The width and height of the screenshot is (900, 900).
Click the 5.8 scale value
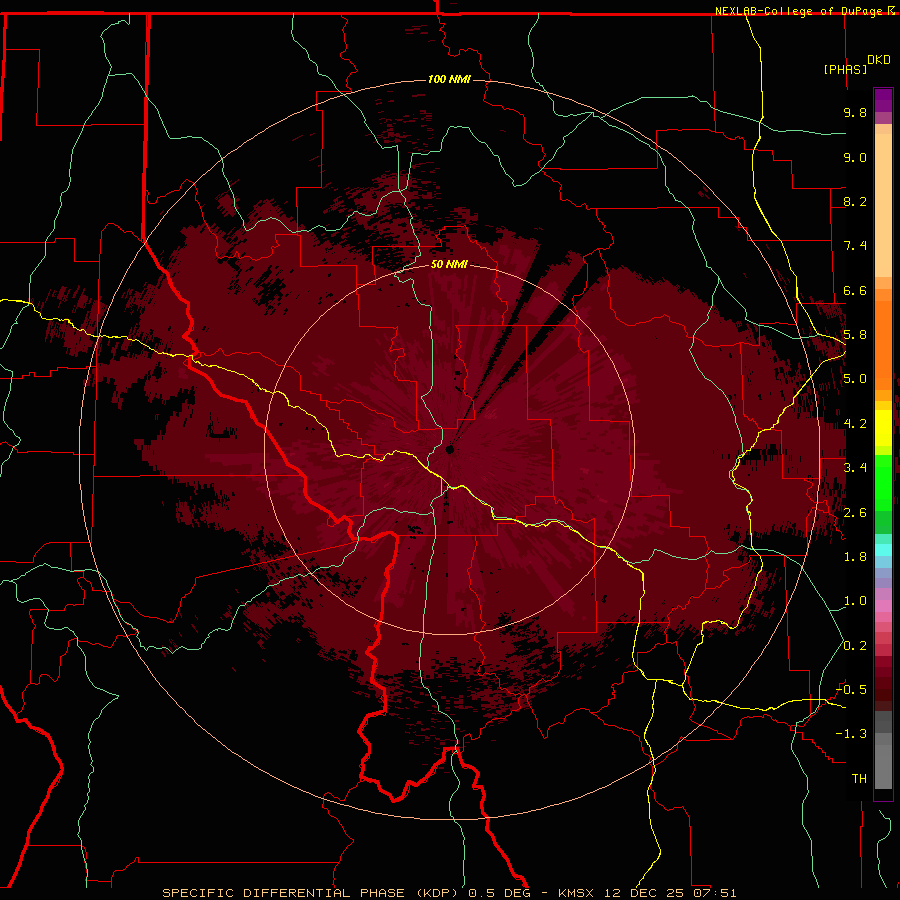click(855, 335)
